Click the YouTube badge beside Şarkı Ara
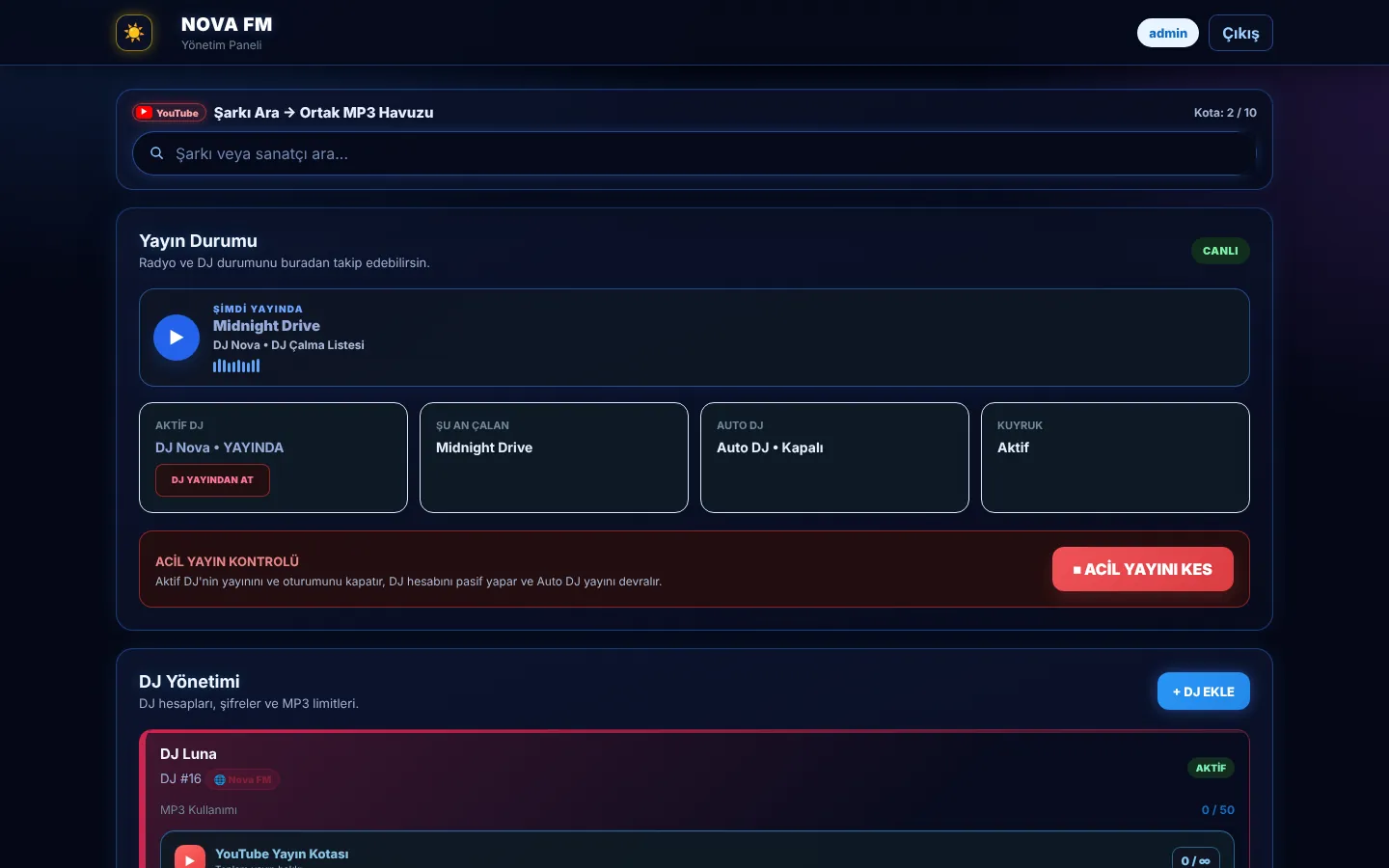 point(169,113)
